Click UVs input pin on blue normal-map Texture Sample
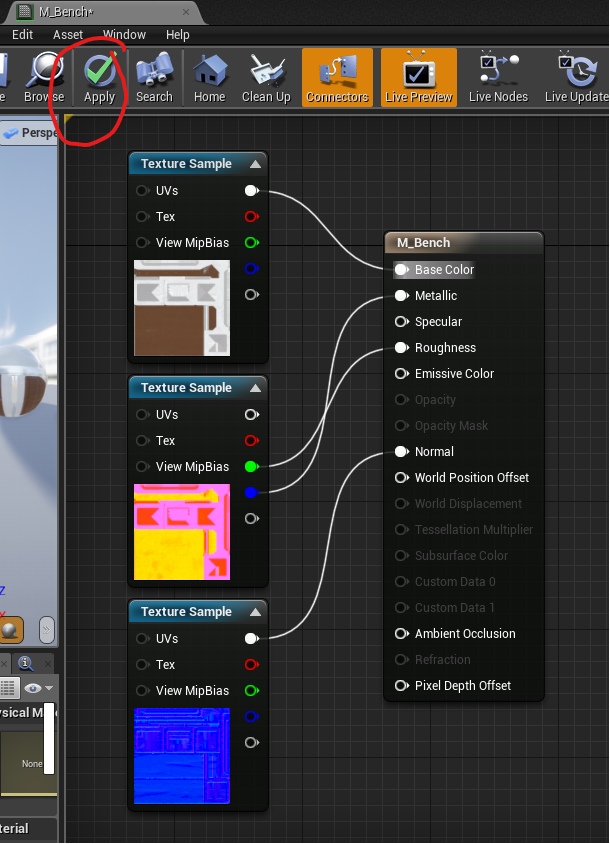This screenshot has width=610, height=844. click(x=142, y=638)
